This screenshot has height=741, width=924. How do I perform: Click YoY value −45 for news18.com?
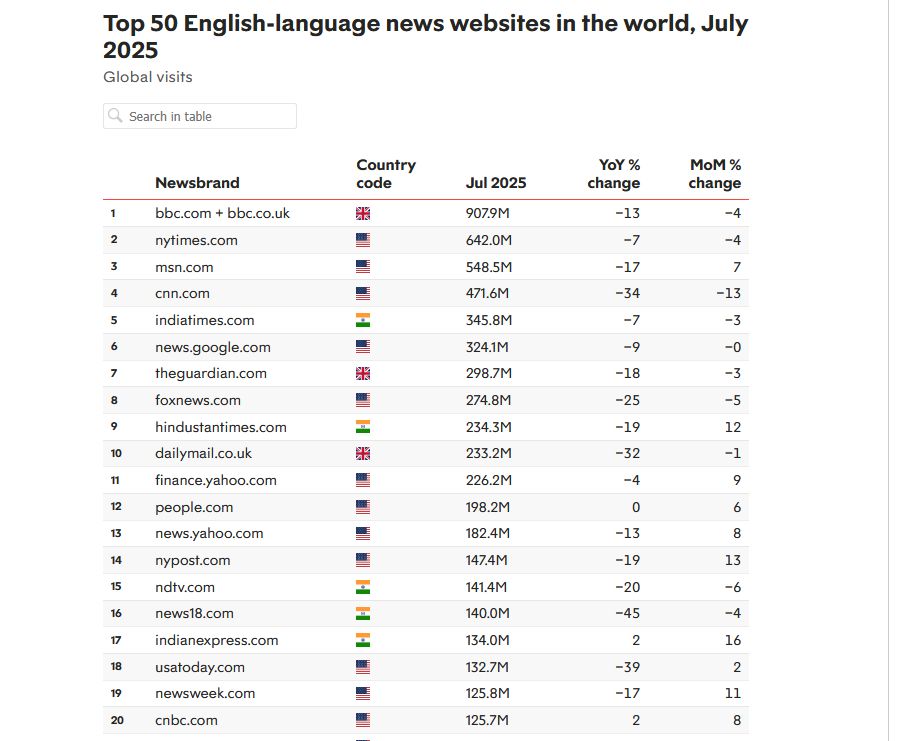627,614
